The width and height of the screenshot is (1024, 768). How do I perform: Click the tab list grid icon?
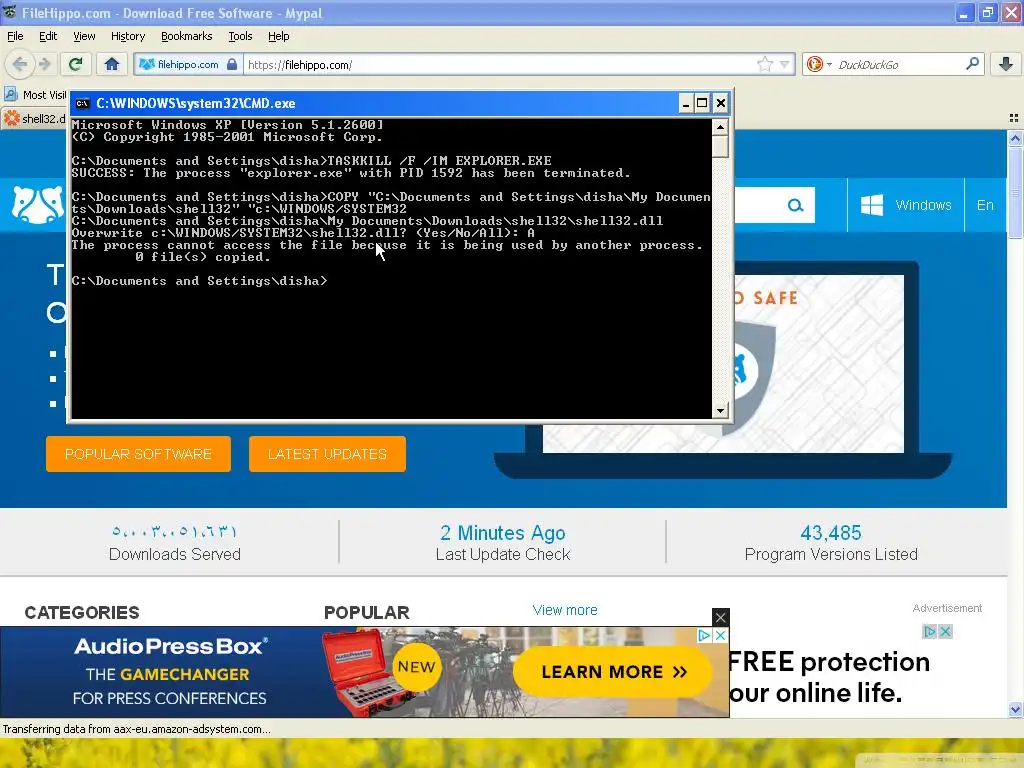pyautogui.click(x=1014, y=118)
